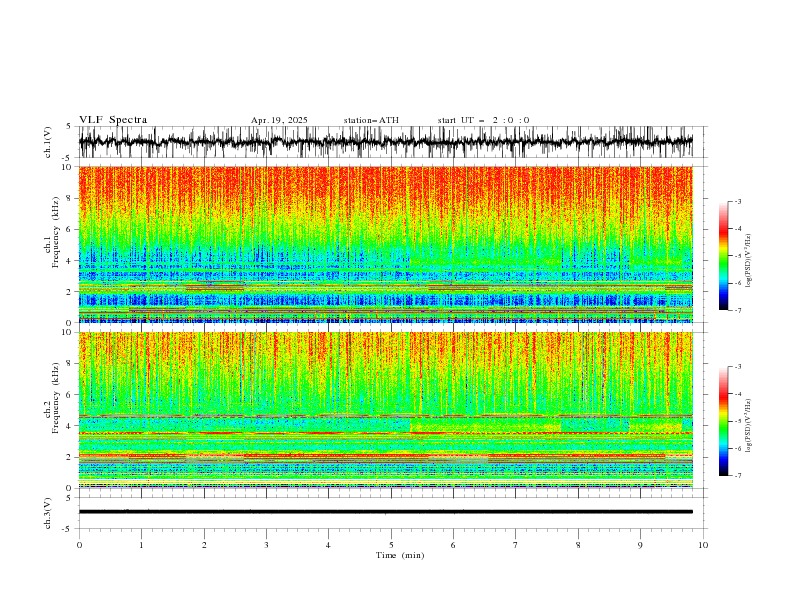Viewport: 792px width, 612px height.
Task: Click the "-4" tick on upper color bar
Action: click(x=738, y=229)
